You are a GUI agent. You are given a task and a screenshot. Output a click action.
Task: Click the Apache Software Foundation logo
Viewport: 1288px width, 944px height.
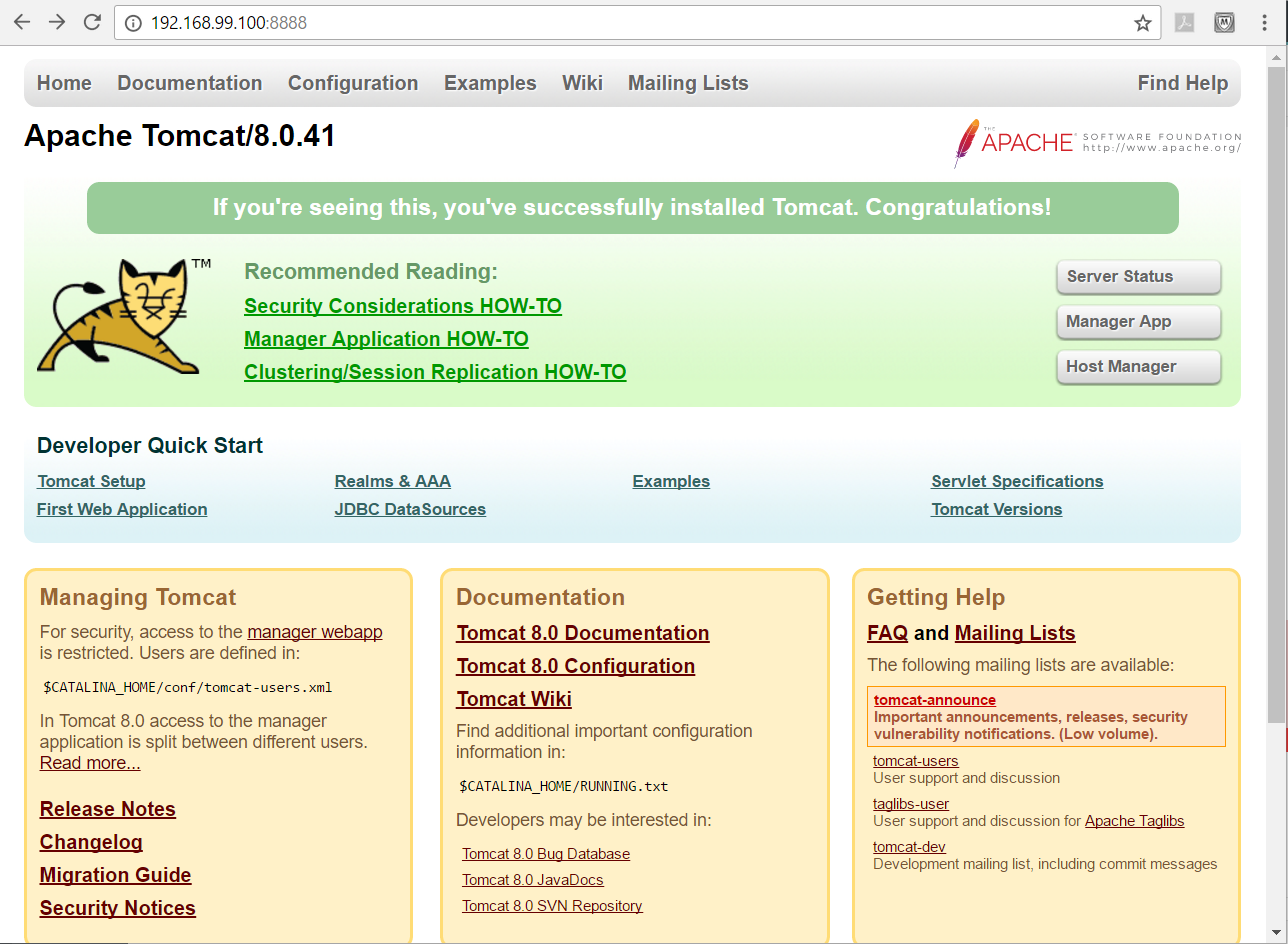pos(1097,143)
